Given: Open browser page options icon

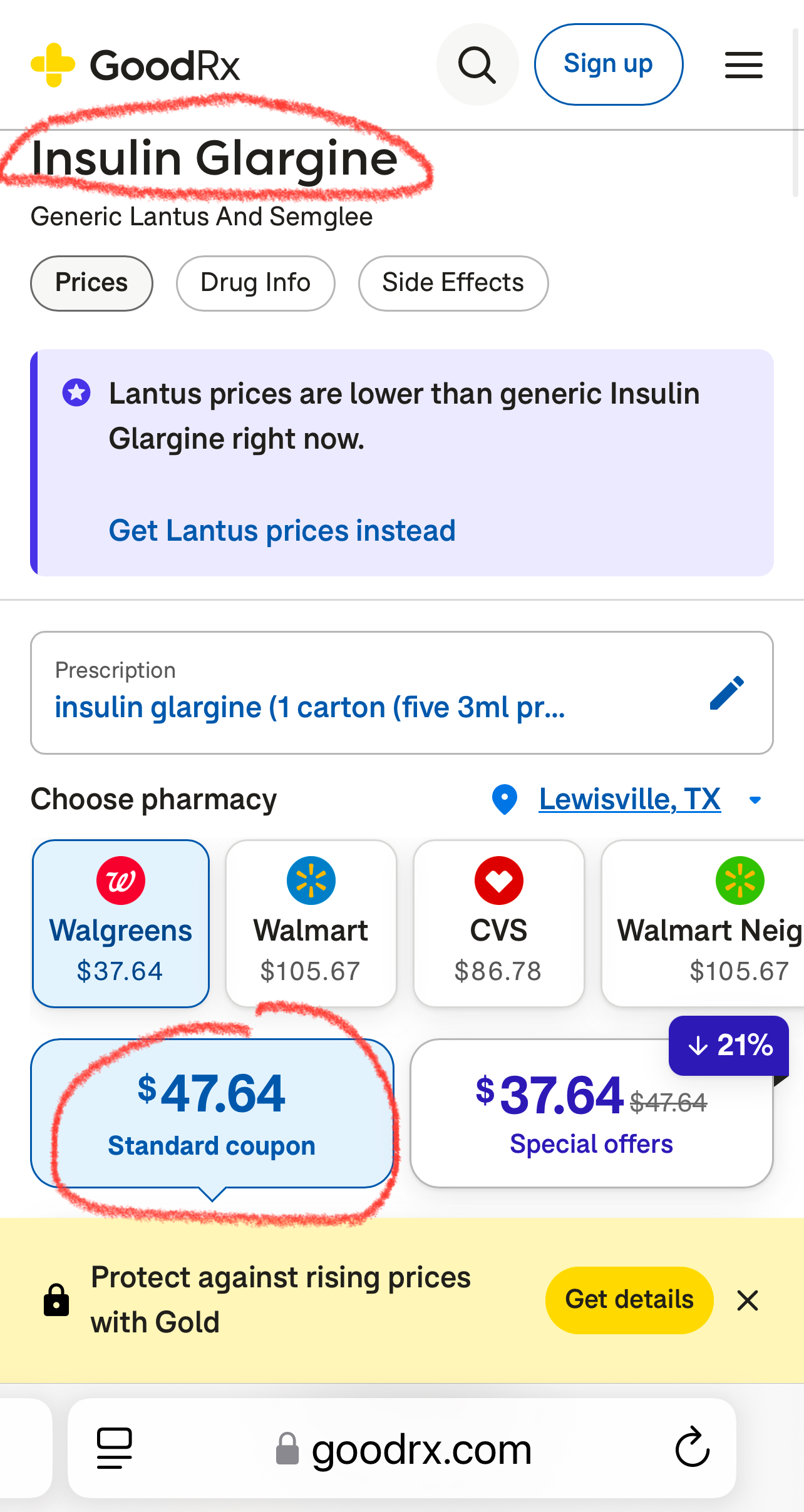Looking at the screenshot, I should point(115,1448).
